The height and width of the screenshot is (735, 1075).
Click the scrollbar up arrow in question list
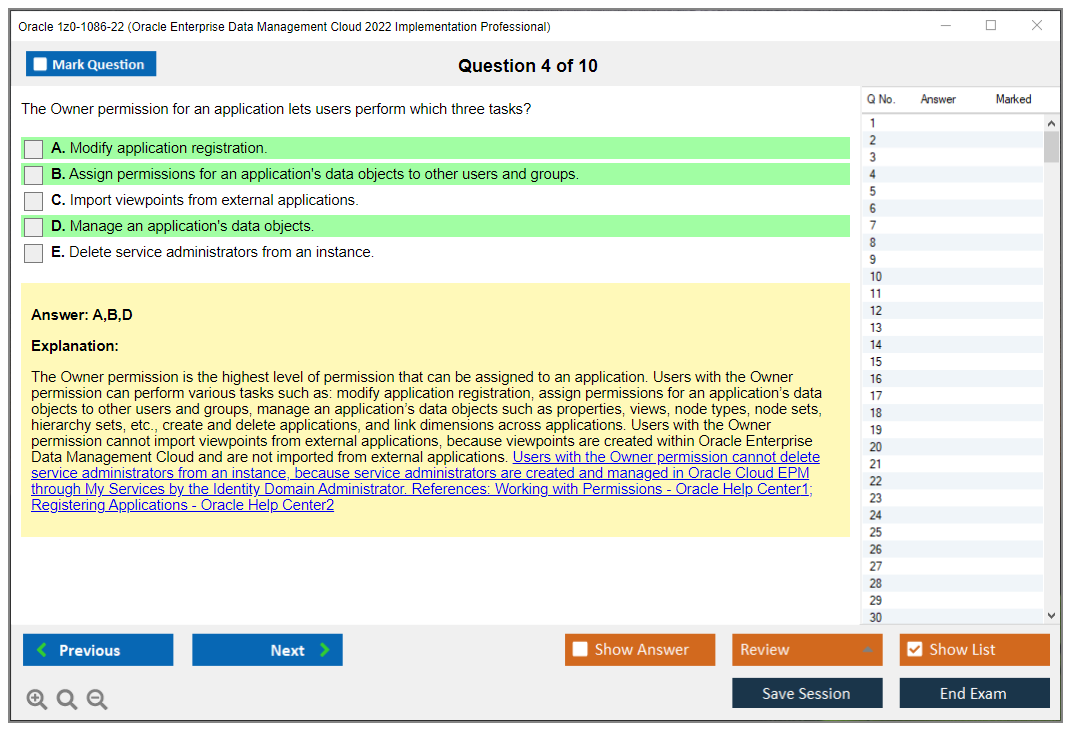[1051, 121]
